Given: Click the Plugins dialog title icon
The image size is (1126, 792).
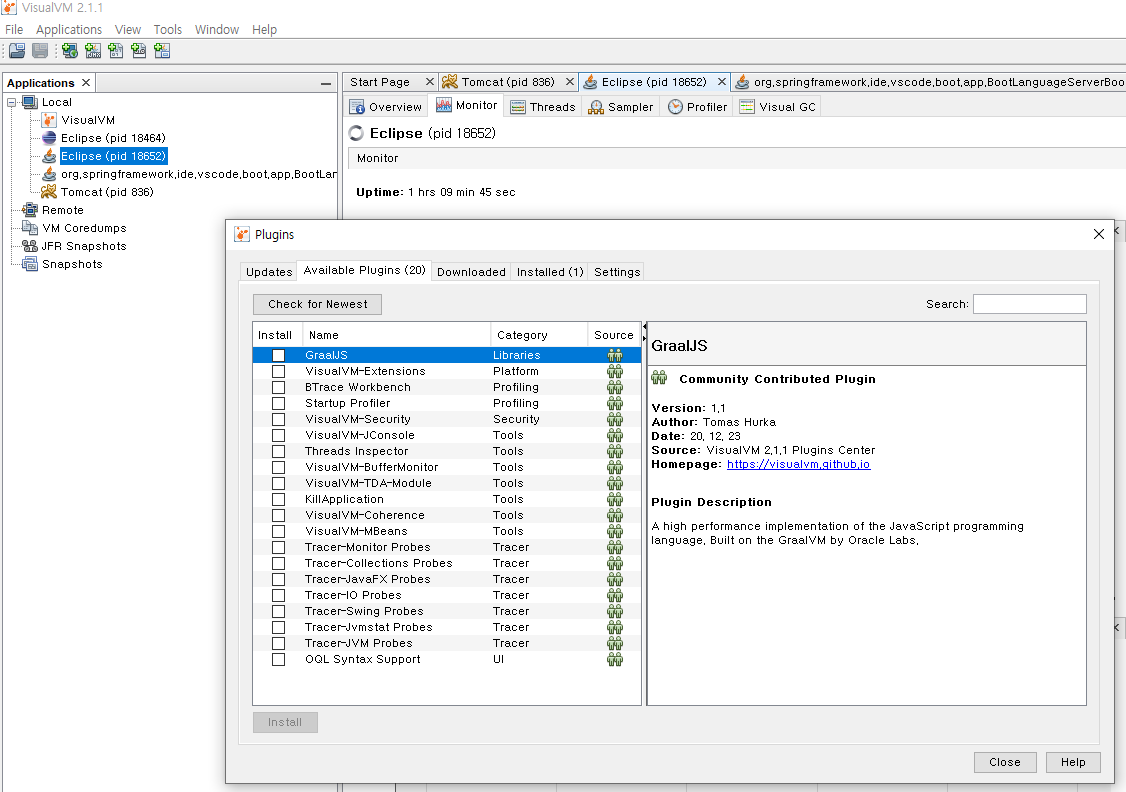Looking at the screenshot, I should [242, 234].
